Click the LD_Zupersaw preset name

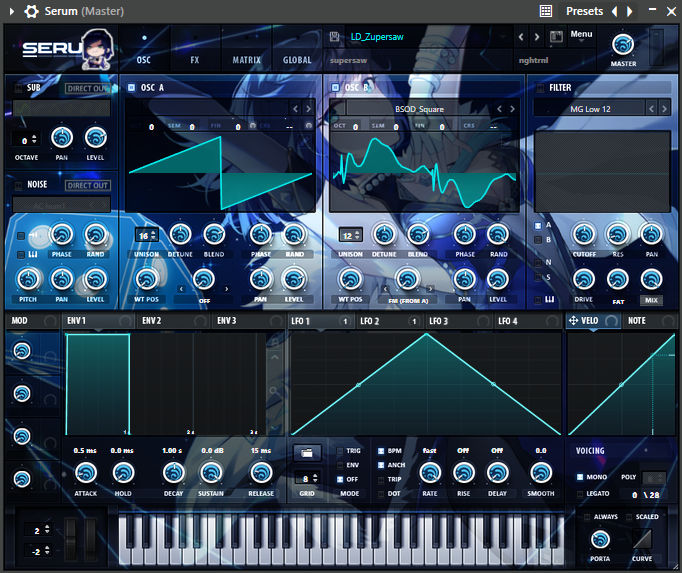tap(377, 37)
